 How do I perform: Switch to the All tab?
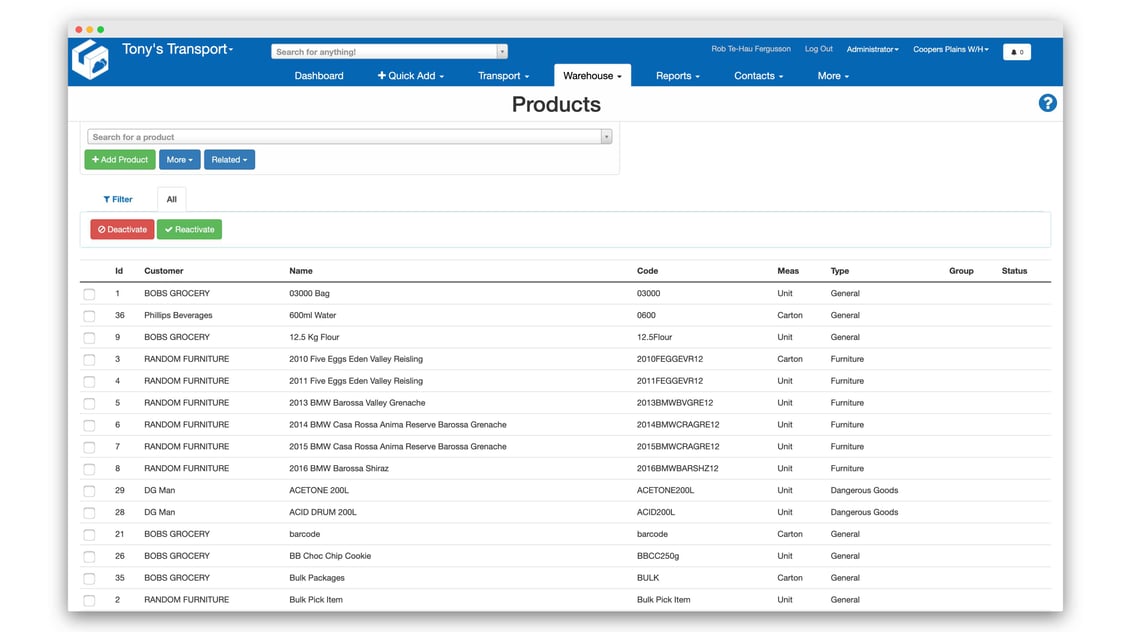click(x=171, y=199)
